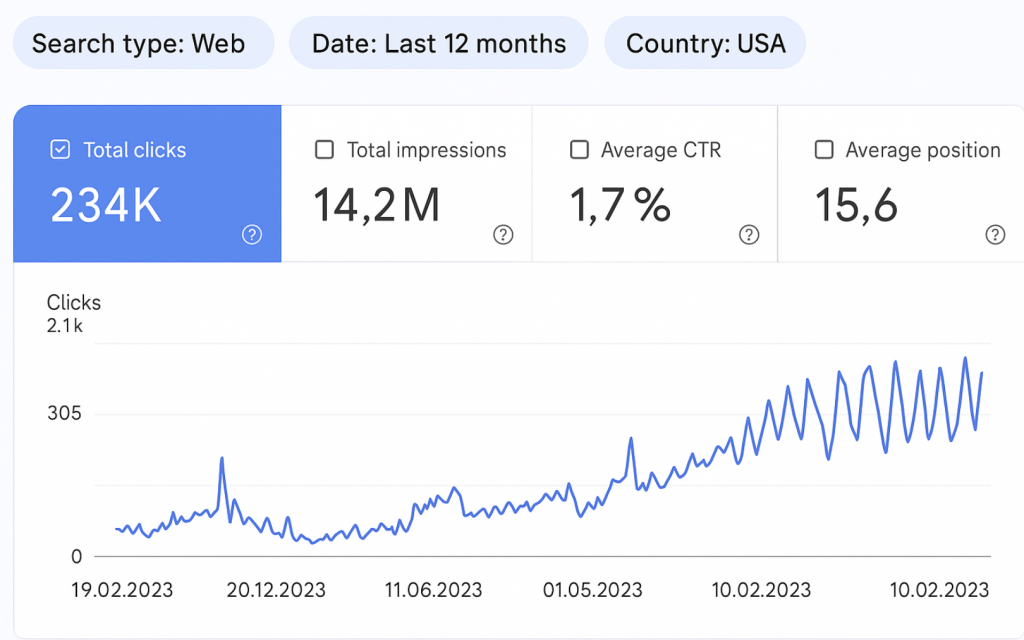Enable the Total impressions checkbox

tap(324, 150)
